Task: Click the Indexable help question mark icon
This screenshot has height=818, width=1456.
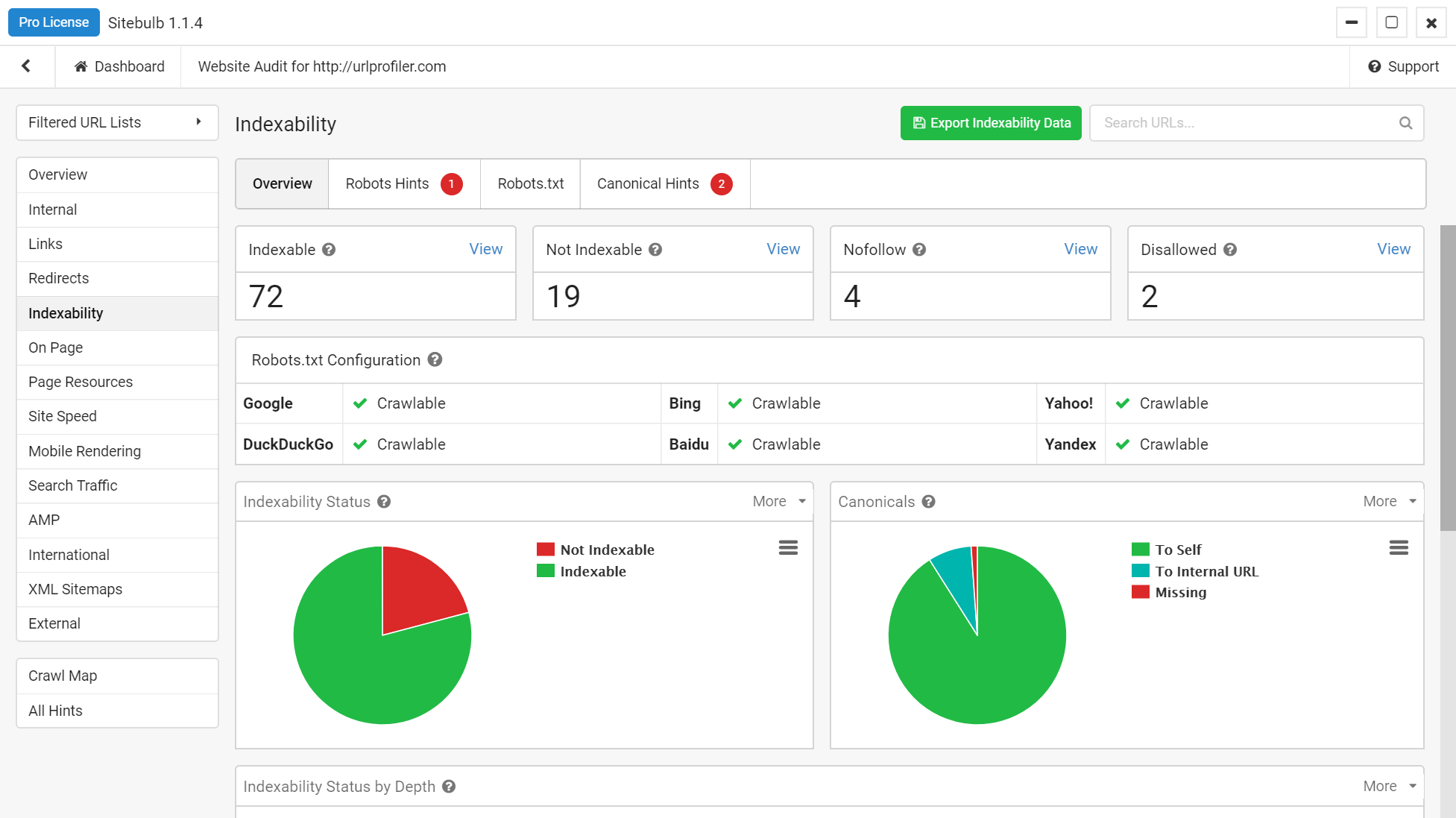Action: click(329, 250)
